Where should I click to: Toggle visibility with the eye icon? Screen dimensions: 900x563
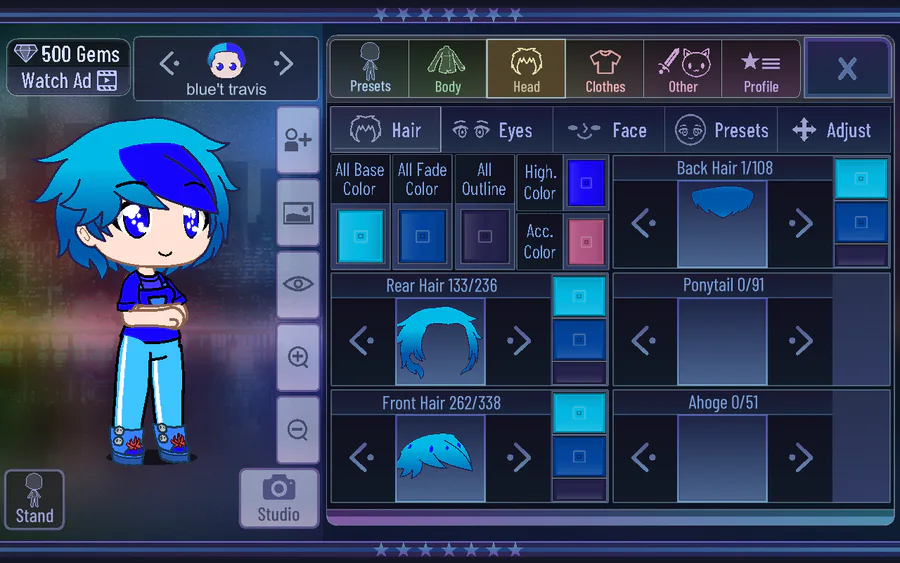[x=298, y=284]
